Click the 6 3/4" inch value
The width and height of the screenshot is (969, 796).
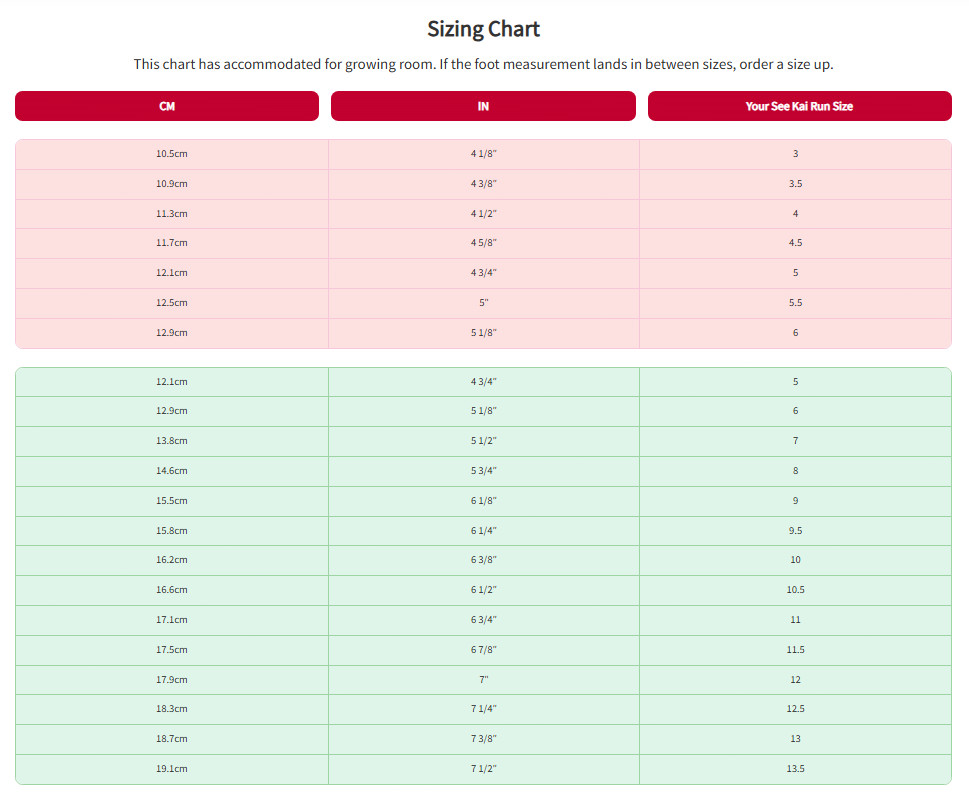click(484, 620)
